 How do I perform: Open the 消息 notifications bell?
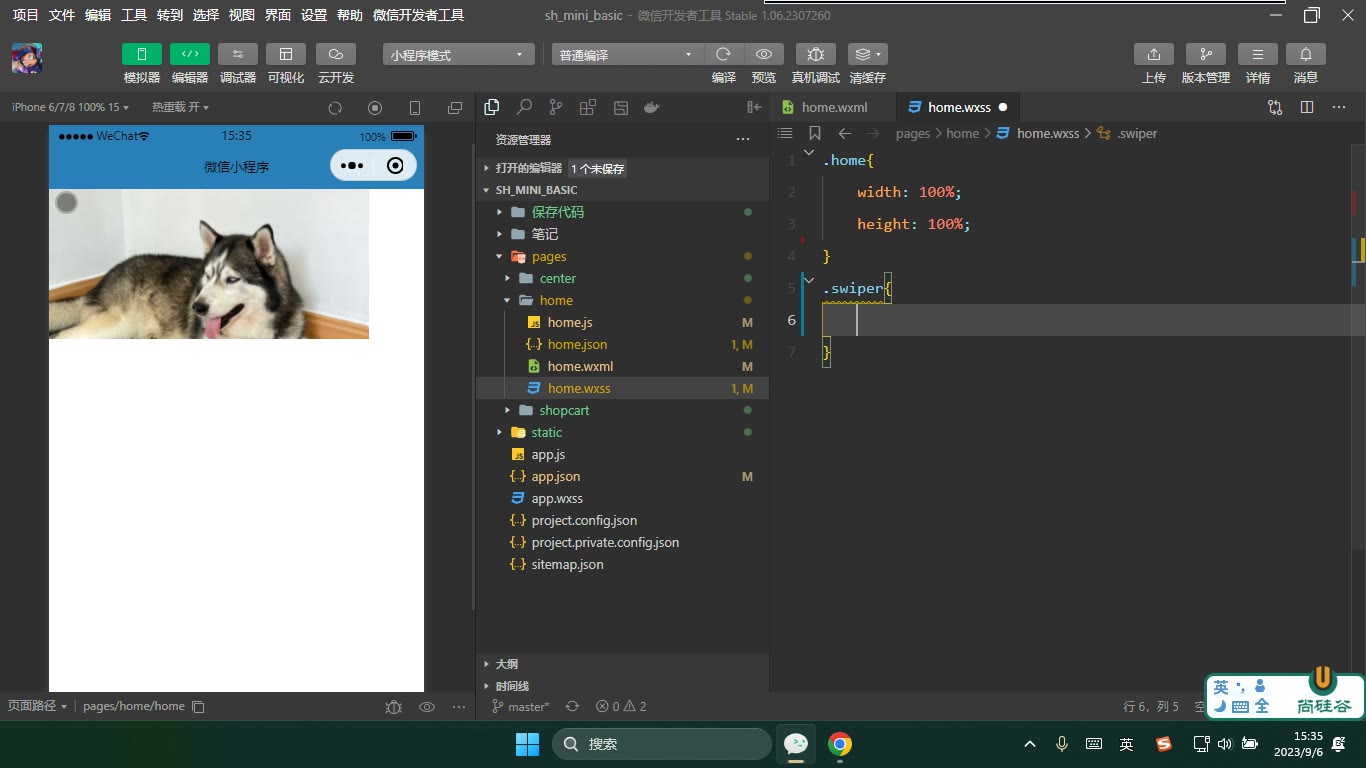coord(1306,54)
